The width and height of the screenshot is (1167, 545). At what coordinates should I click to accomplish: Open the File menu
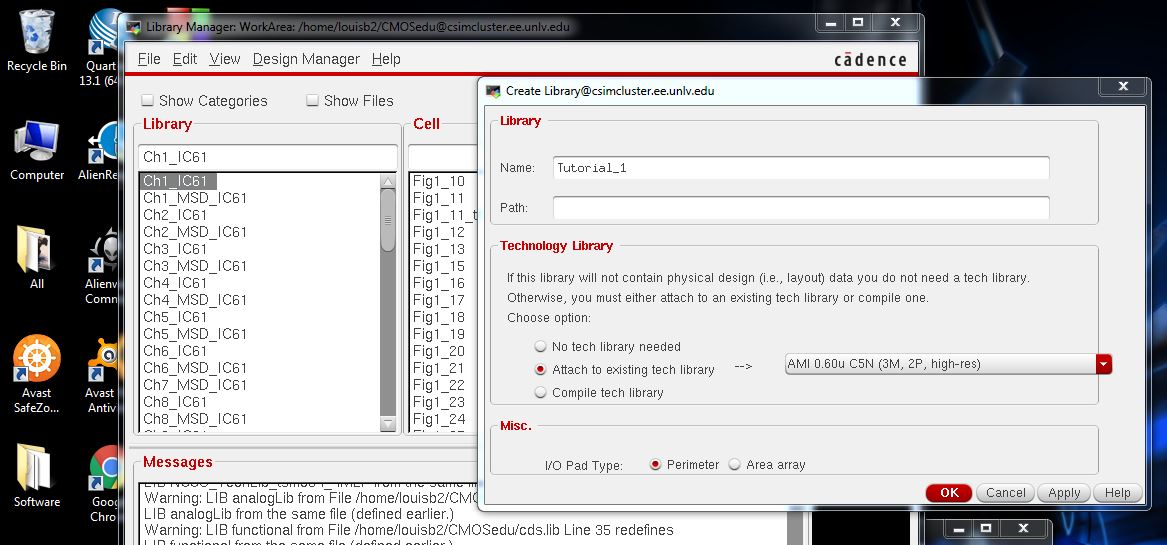point(149,60)
